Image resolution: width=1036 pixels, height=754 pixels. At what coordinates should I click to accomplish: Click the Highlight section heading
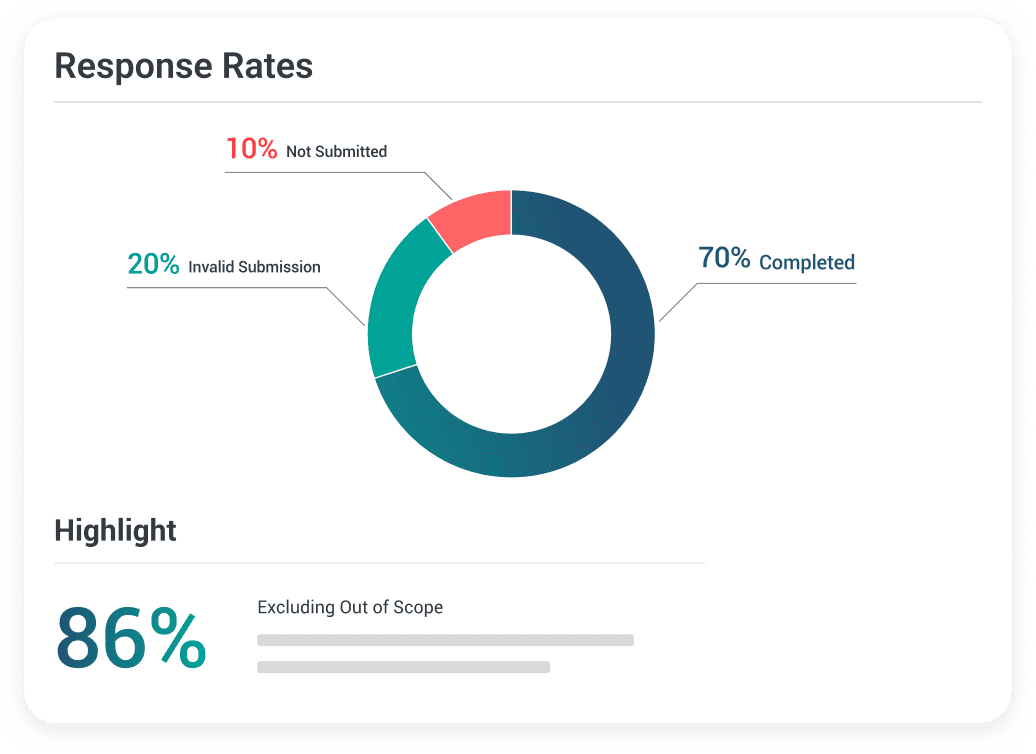pyautogui.click(x=115, y=530)
